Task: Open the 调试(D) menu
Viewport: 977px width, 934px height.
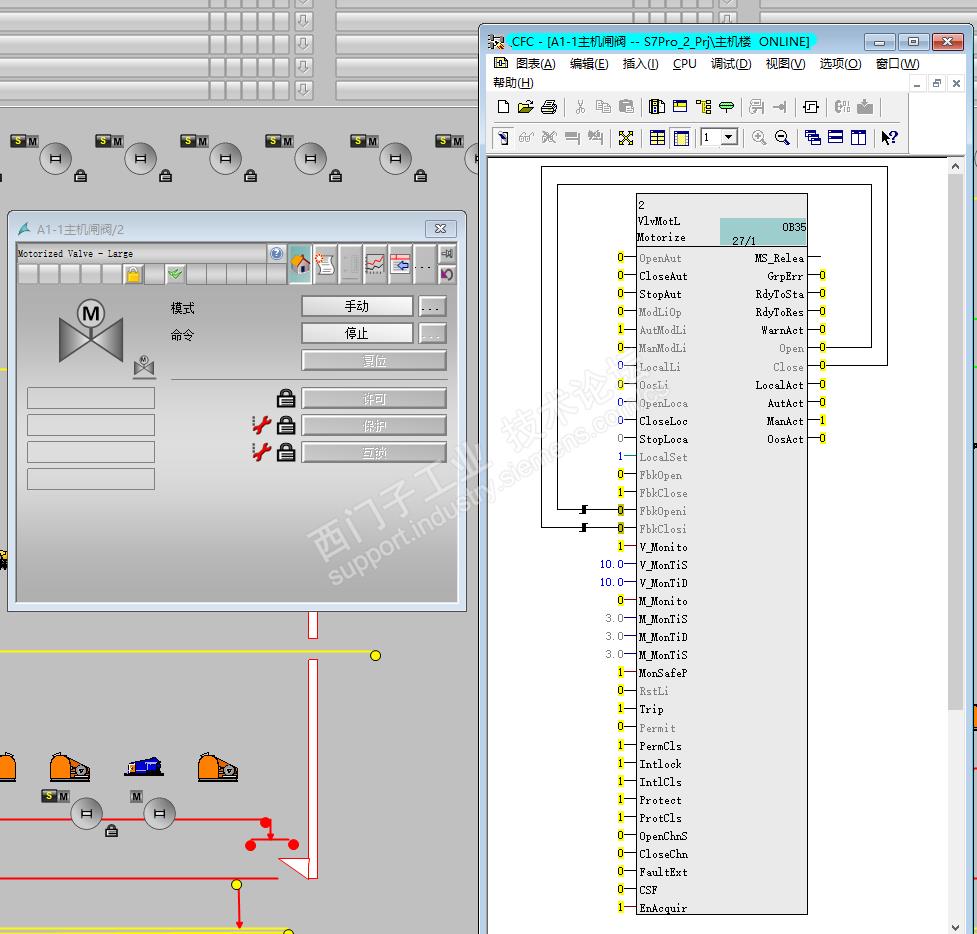Action: pyautogui.click(x=730, y=64)
